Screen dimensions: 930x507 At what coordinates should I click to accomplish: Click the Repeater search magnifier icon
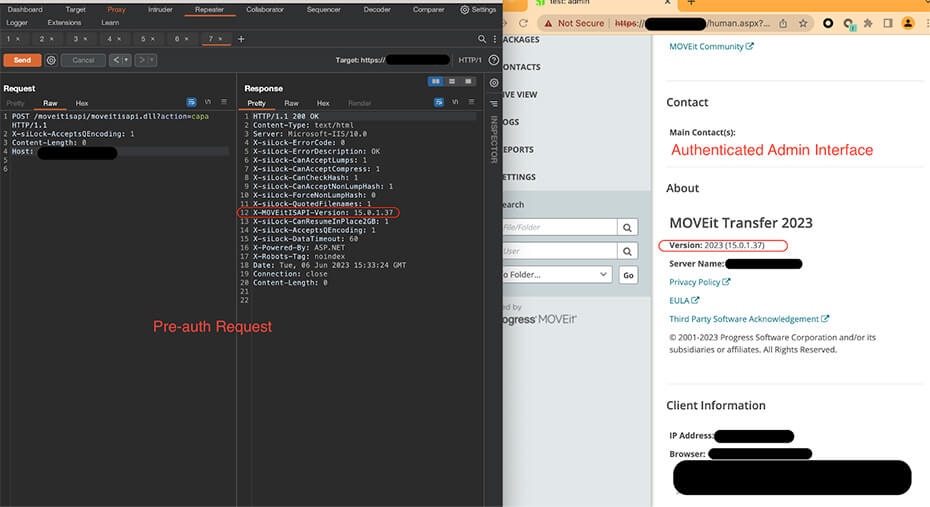[483, 39]
